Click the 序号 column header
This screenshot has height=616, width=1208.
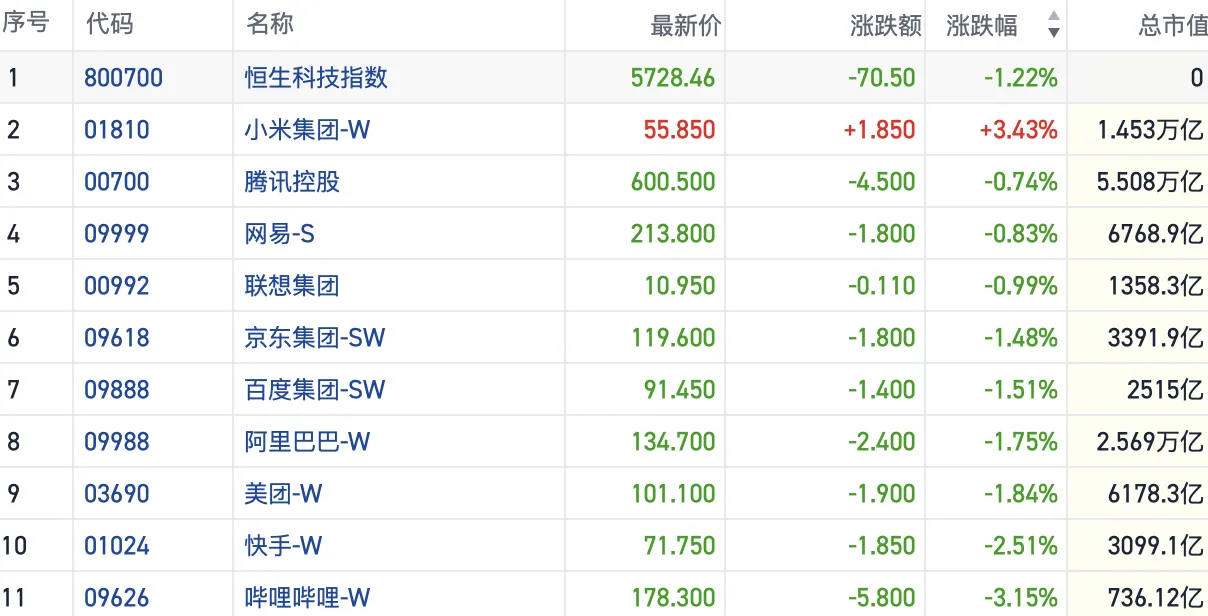(x=26, y=24)
